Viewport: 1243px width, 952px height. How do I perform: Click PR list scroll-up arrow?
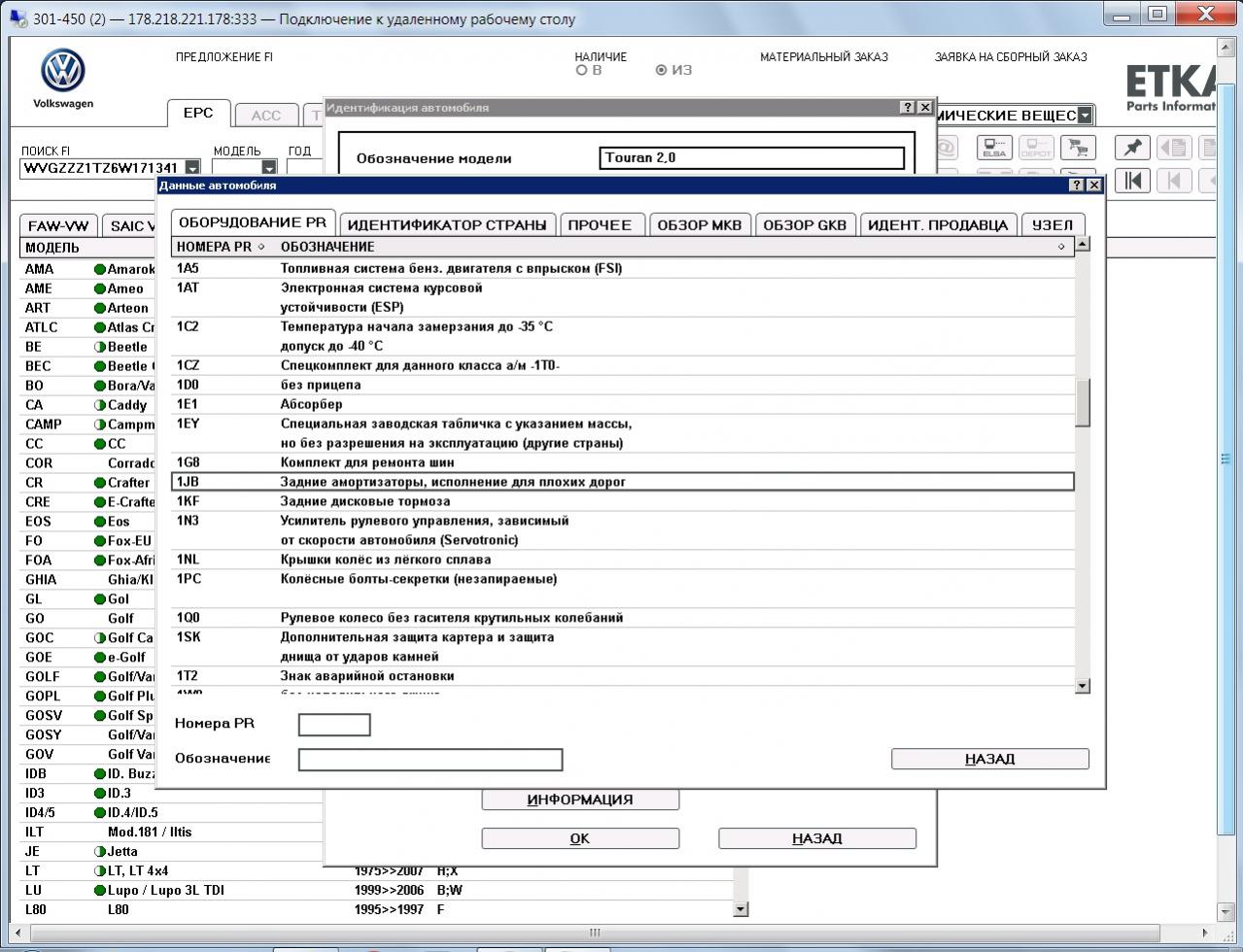(x=1083, y=244)
